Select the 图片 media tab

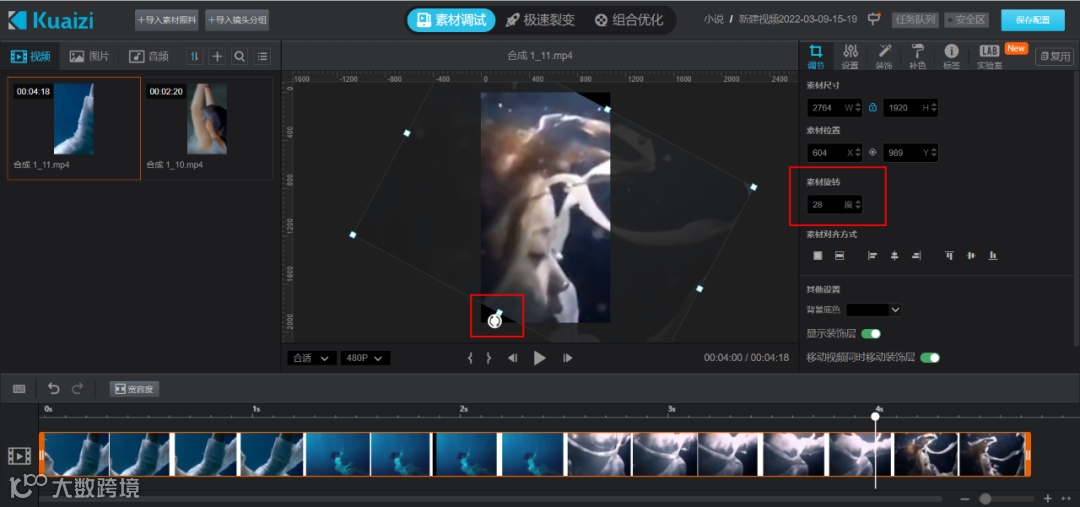tap(90, 56)
